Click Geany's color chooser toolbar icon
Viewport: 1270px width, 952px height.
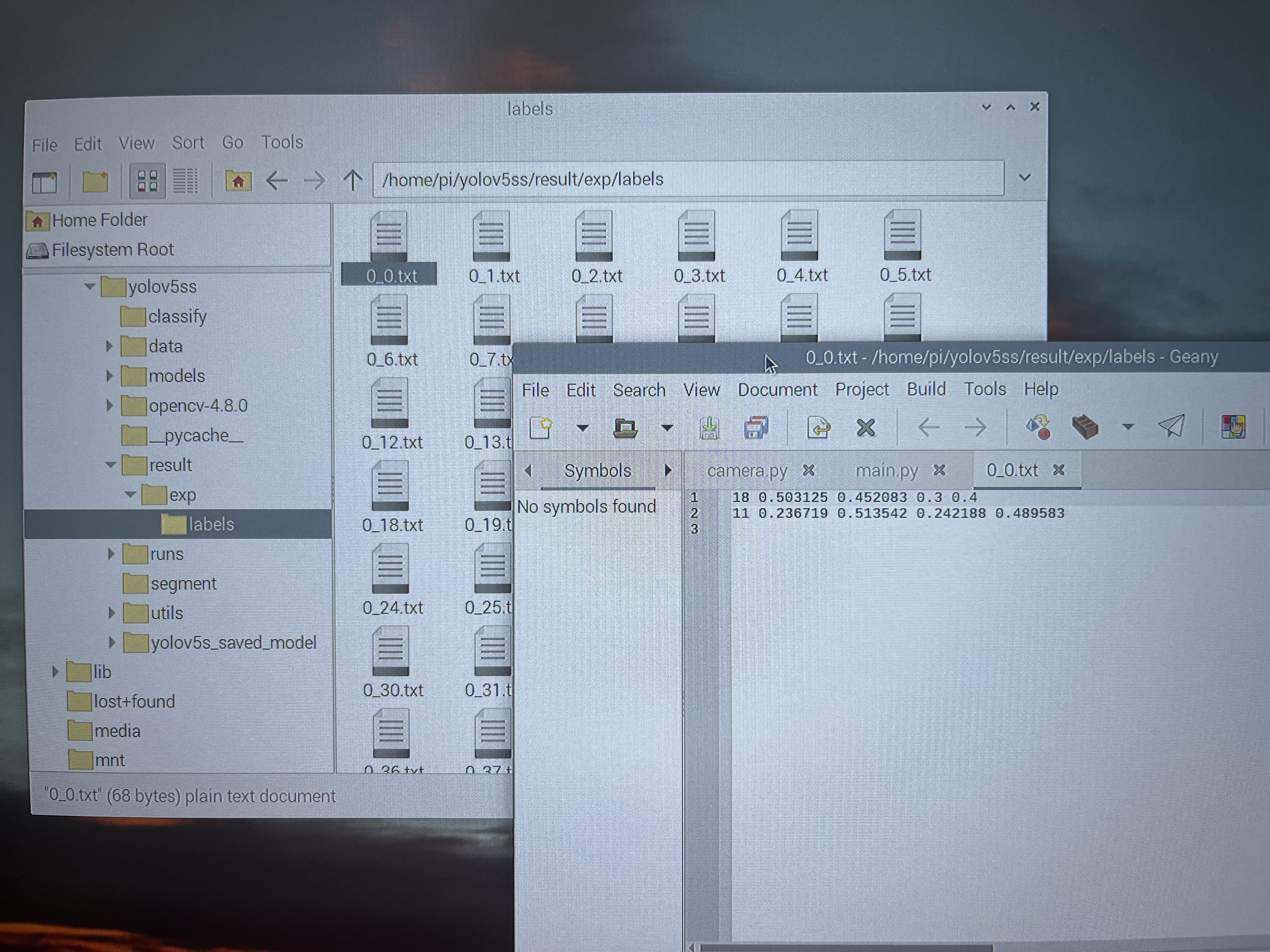(1233, 427)
